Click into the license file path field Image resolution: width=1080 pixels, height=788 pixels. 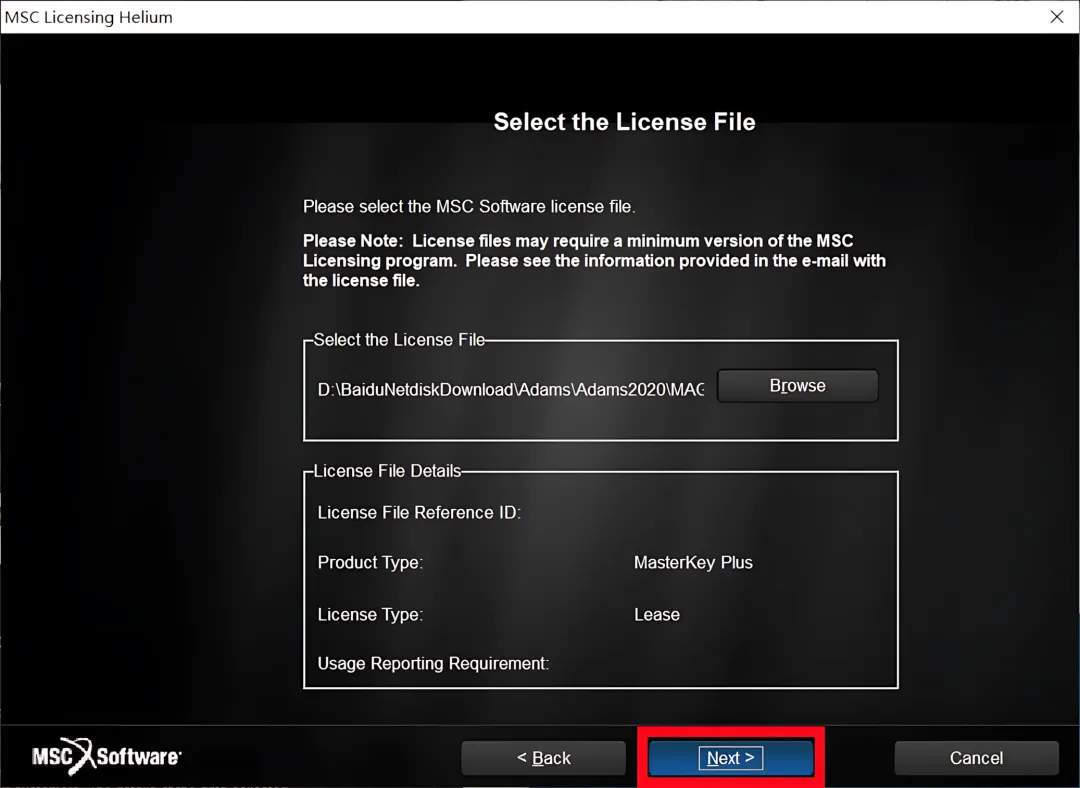pos(510,390)
